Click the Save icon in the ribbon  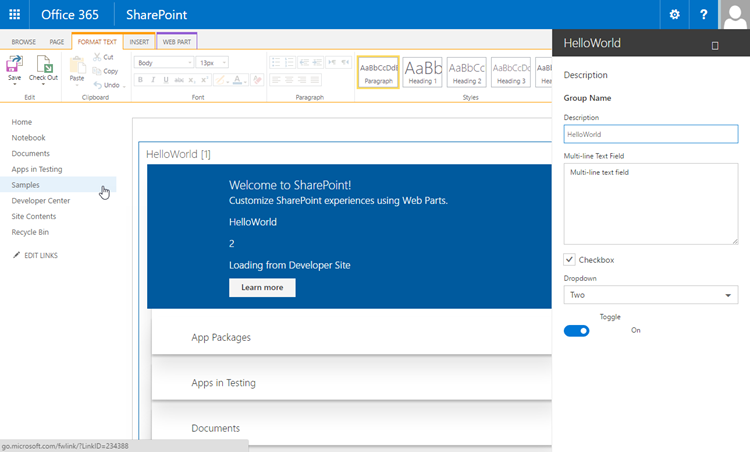coord(14,64)
